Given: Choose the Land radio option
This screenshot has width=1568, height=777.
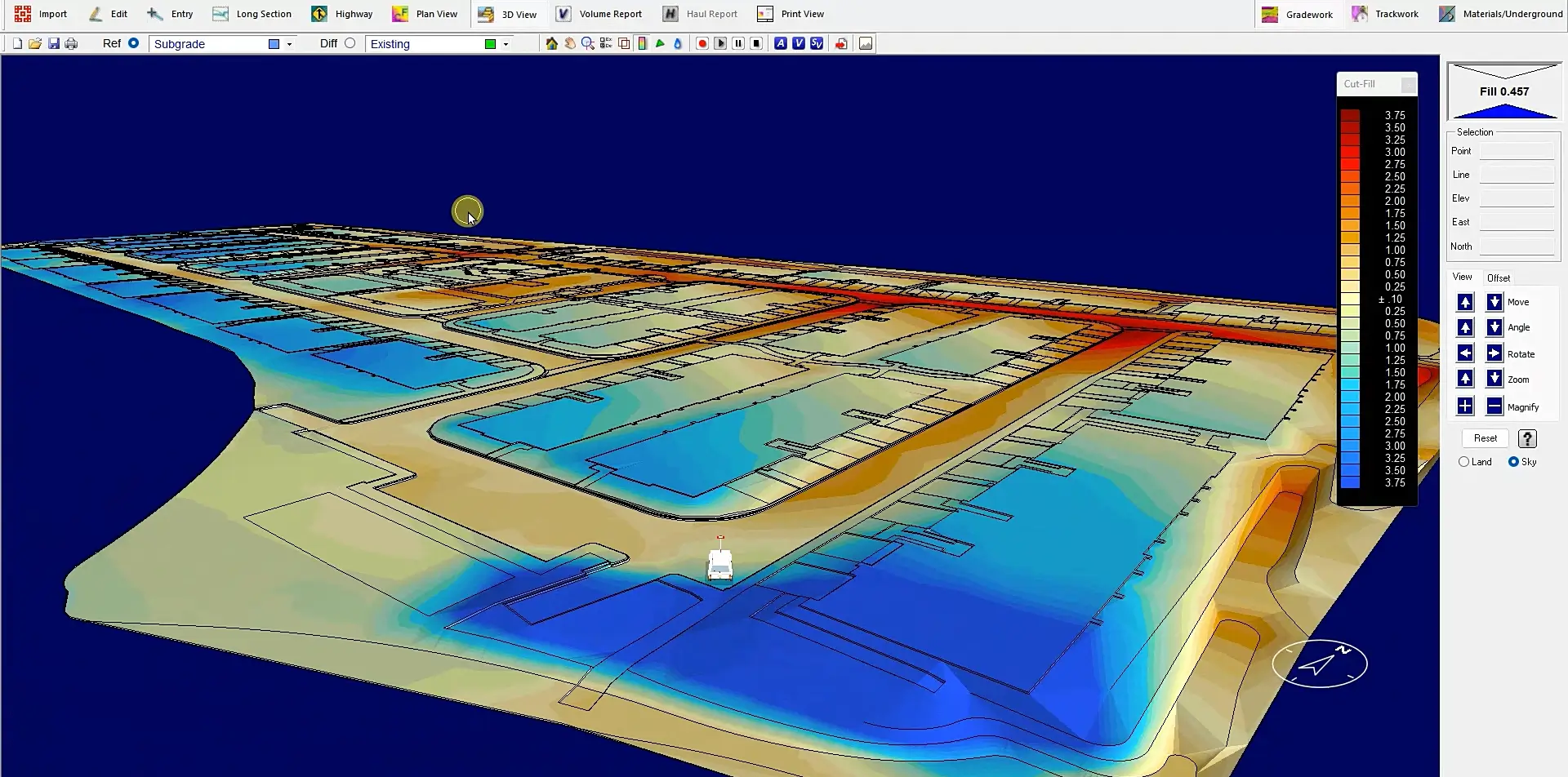Looking at the screenshot, I should [1463, 462].
